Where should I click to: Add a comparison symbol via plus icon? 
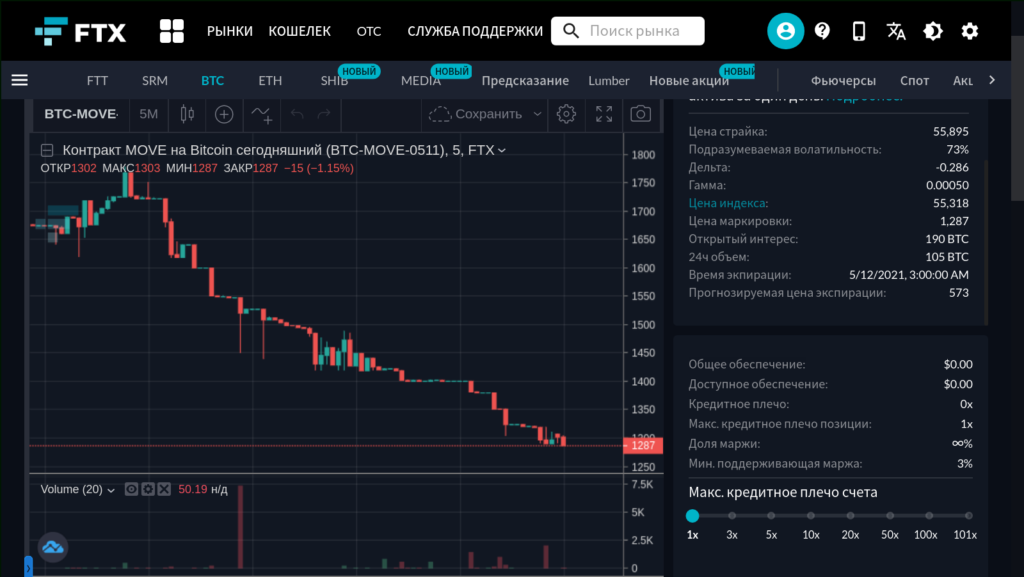click(224, 114)
